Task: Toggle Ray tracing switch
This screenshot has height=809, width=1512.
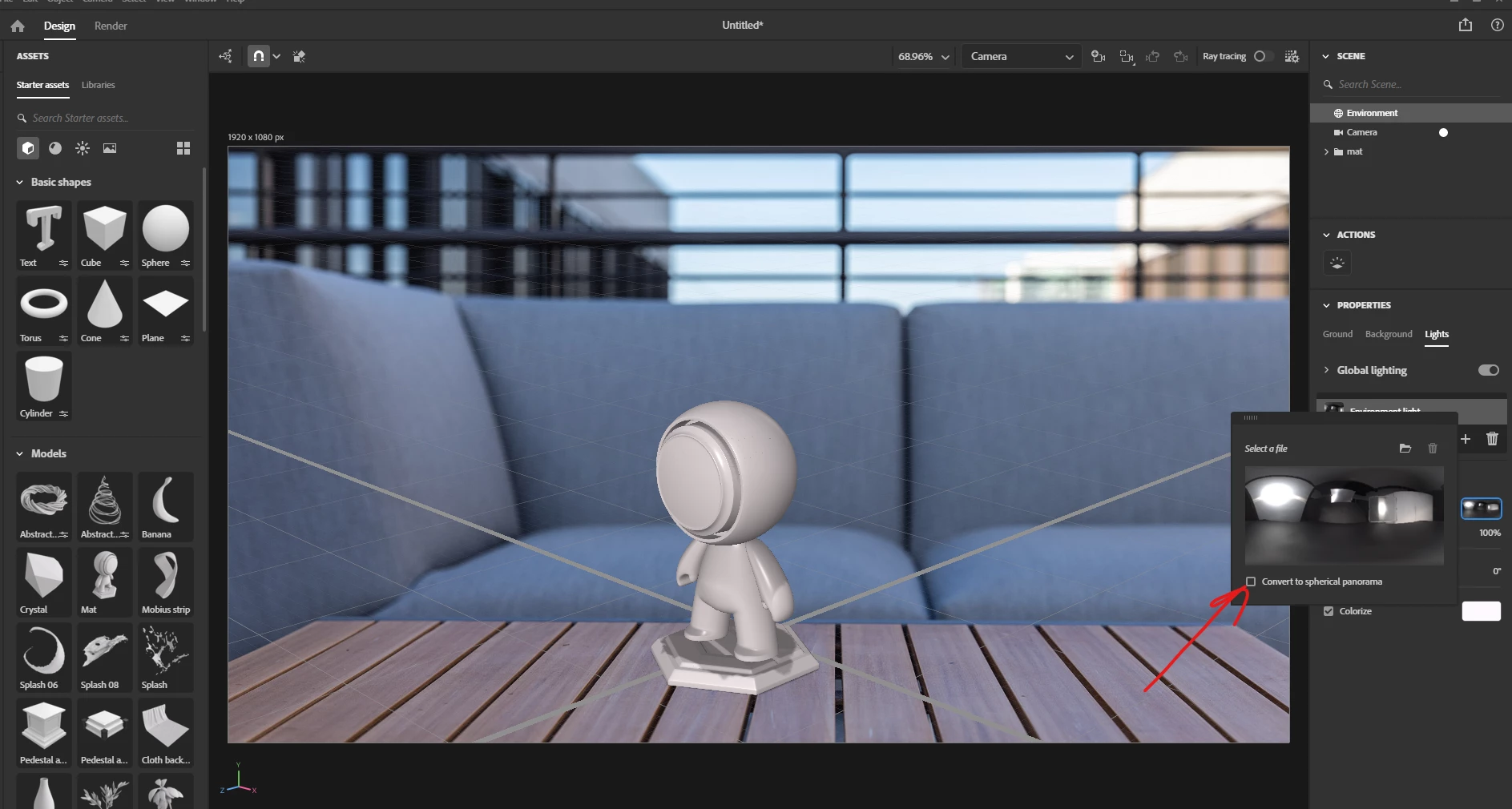Action: 1263,56
